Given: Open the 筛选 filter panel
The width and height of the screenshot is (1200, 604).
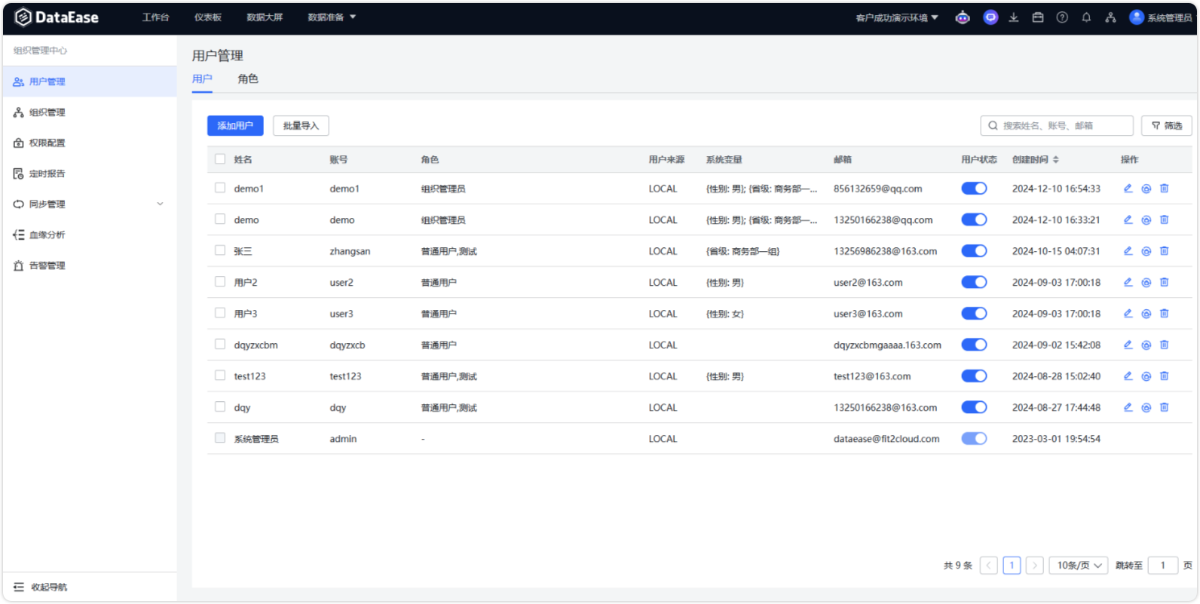Looking at the screenshot, I should point(1167,126).
